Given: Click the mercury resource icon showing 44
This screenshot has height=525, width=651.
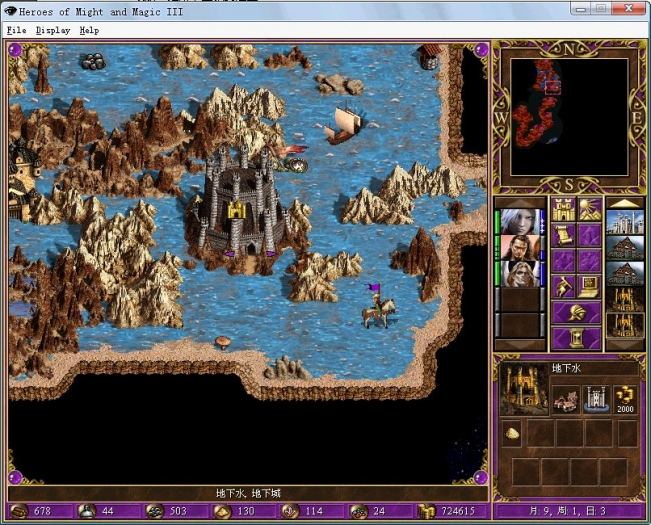Looking at the screenshot, I should tap(87, 511).
